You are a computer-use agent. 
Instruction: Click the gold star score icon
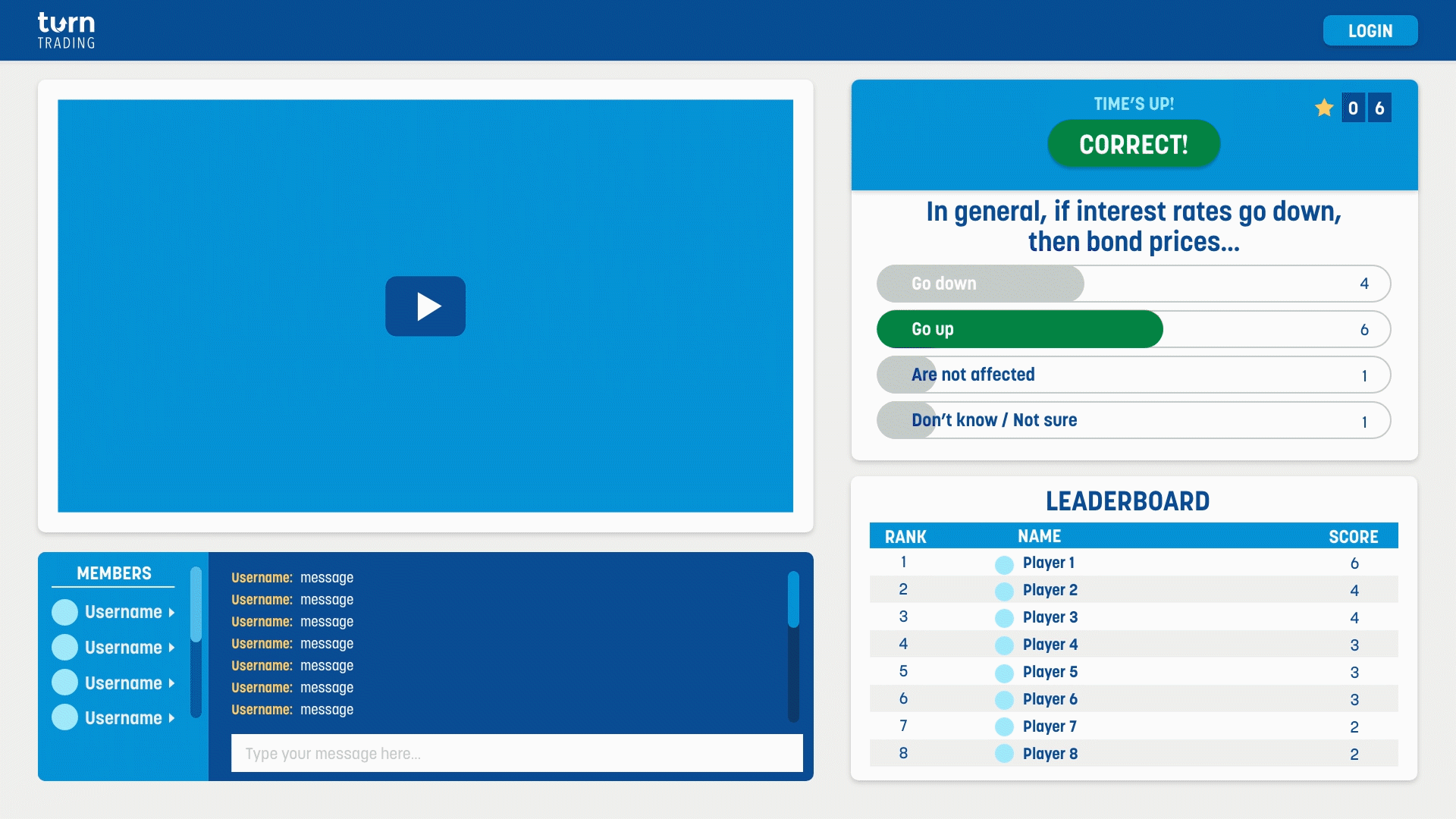(1324, 108)
